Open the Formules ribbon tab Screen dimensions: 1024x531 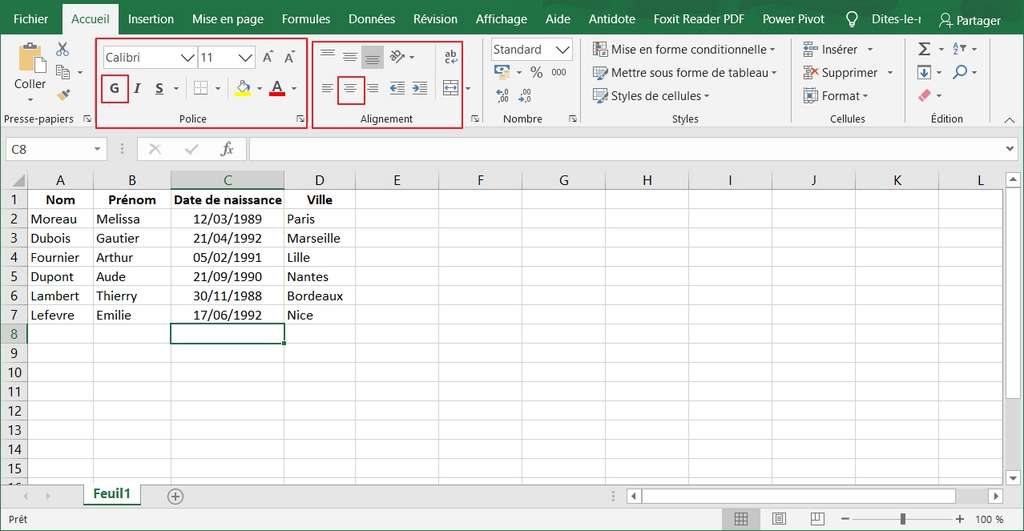click(x=306, y=19)
